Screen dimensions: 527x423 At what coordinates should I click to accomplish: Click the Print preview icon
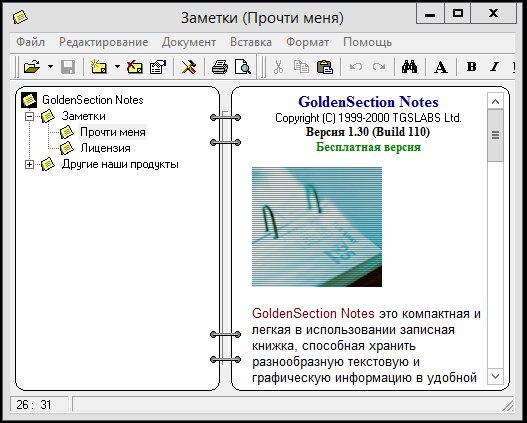click(x=243, y=67)
